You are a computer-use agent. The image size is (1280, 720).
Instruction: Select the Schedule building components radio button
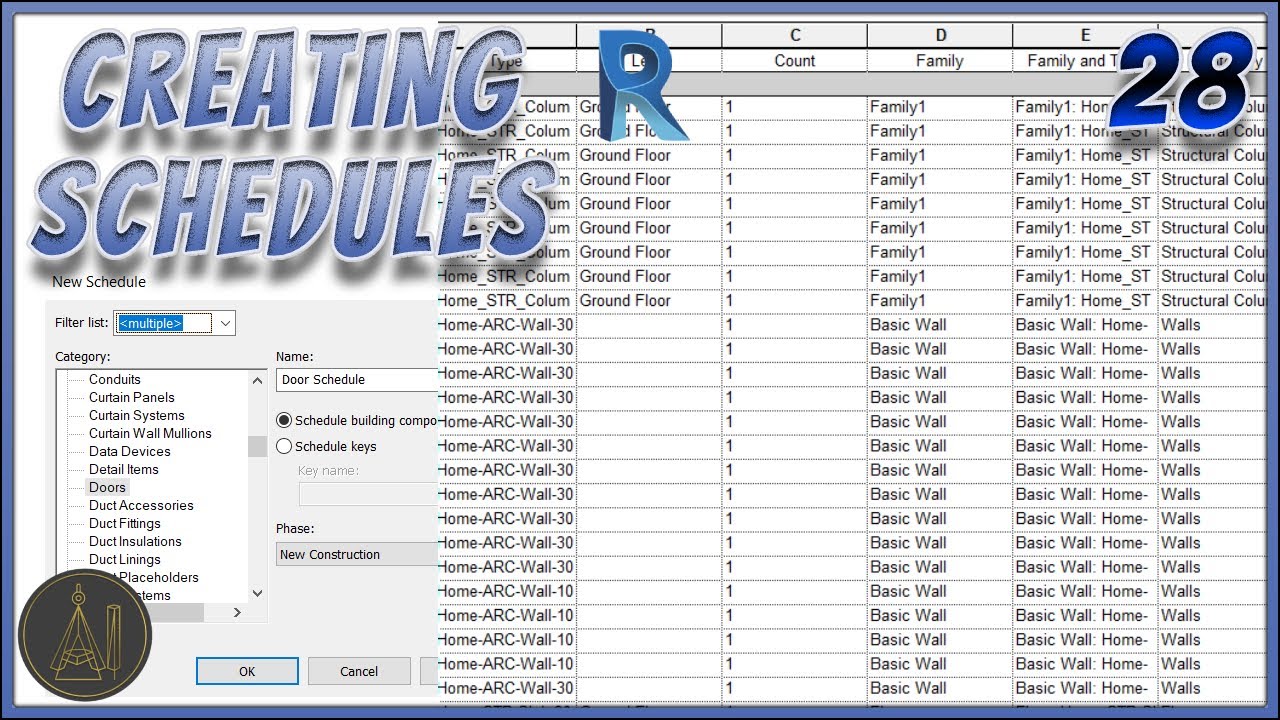coord(284,421)
